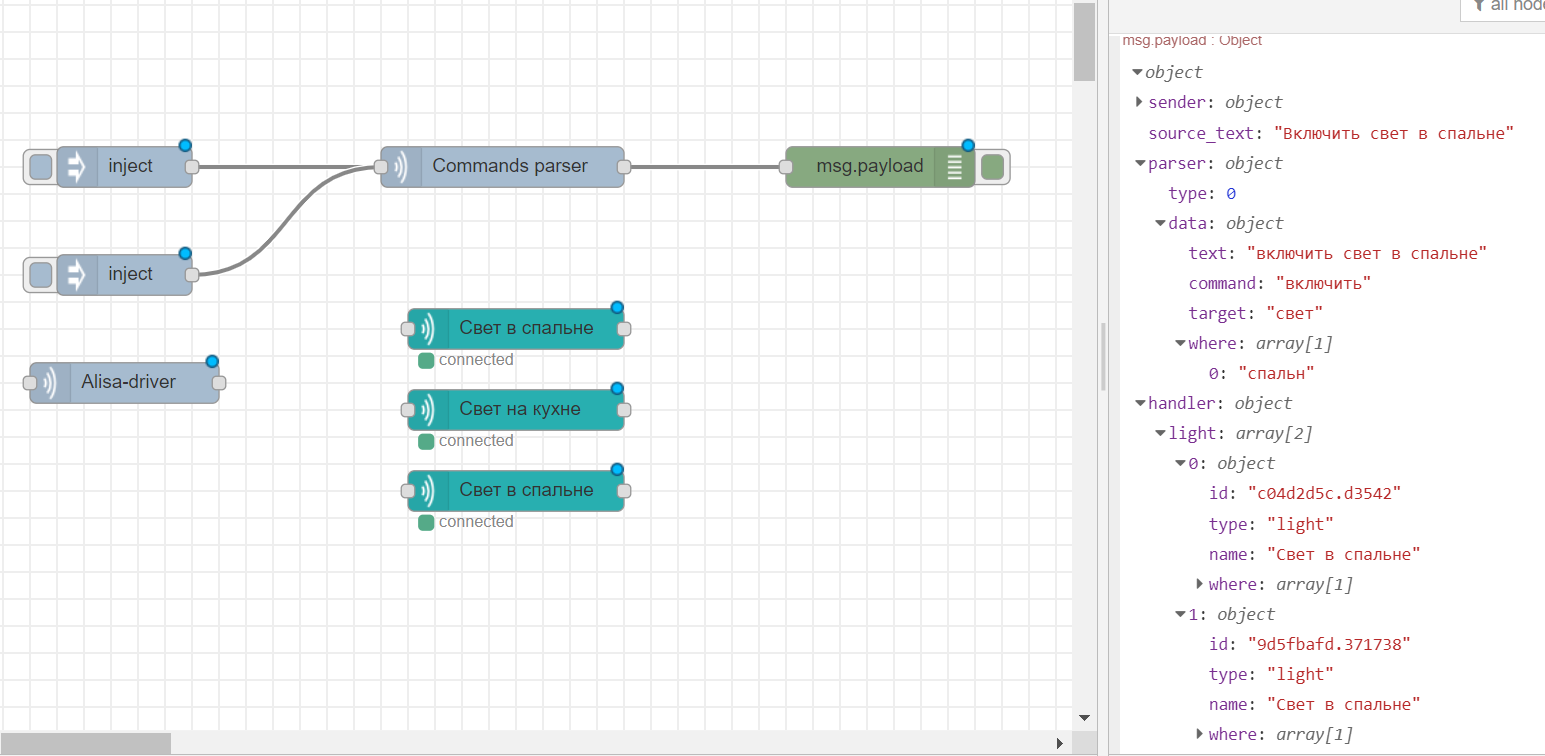This screenshot has height=756, width=1545.
Task: Click the list icon on msg.payload debug node
Action: click(954, 167)
